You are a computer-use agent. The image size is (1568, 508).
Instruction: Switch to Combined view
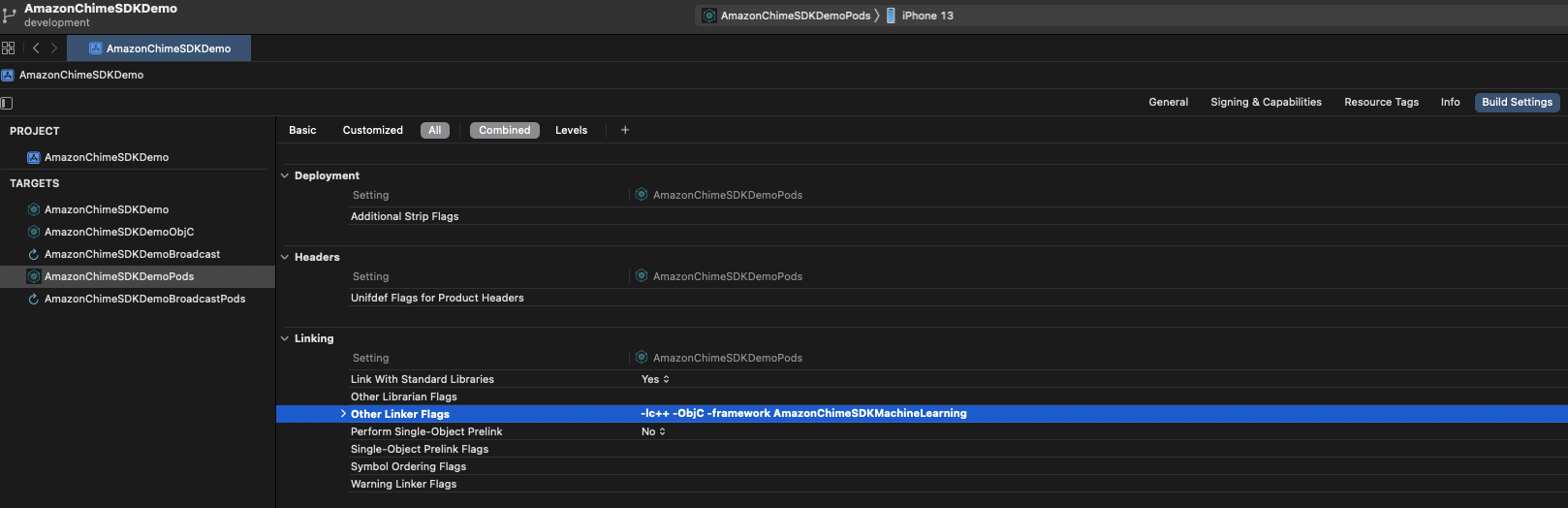point(504,130)
